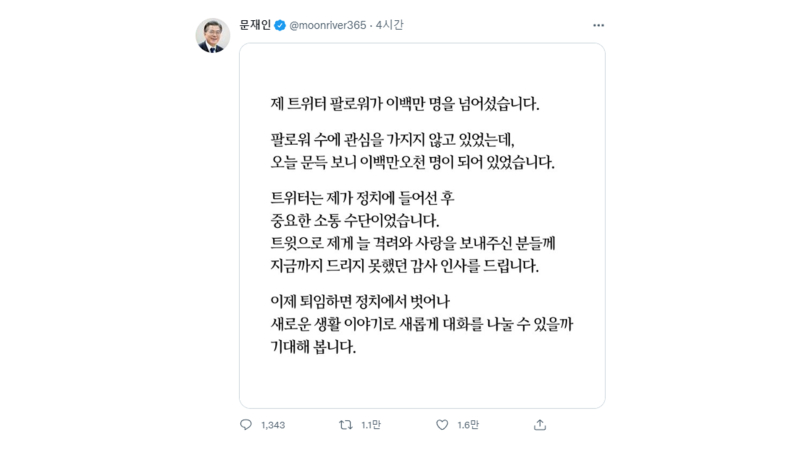
Task: Click the final image line '기대해 봅니다'
Action: 314,349
